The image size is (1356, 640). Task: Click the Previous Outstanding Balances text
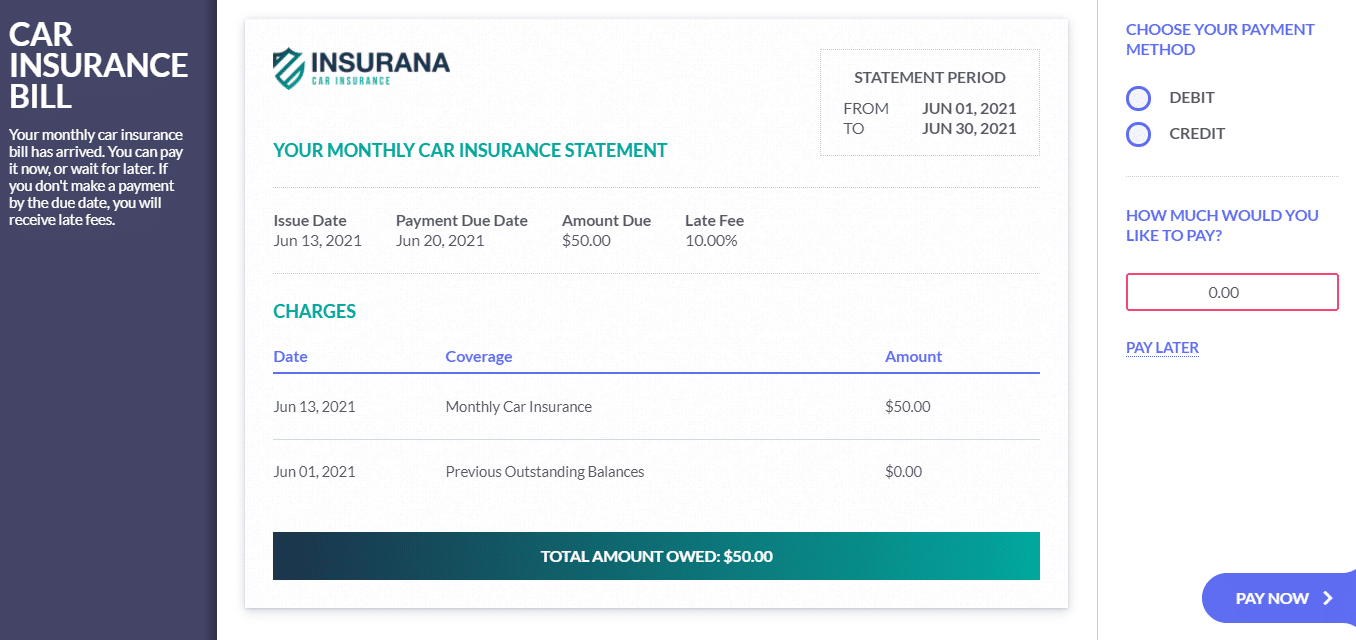[545, 472]
